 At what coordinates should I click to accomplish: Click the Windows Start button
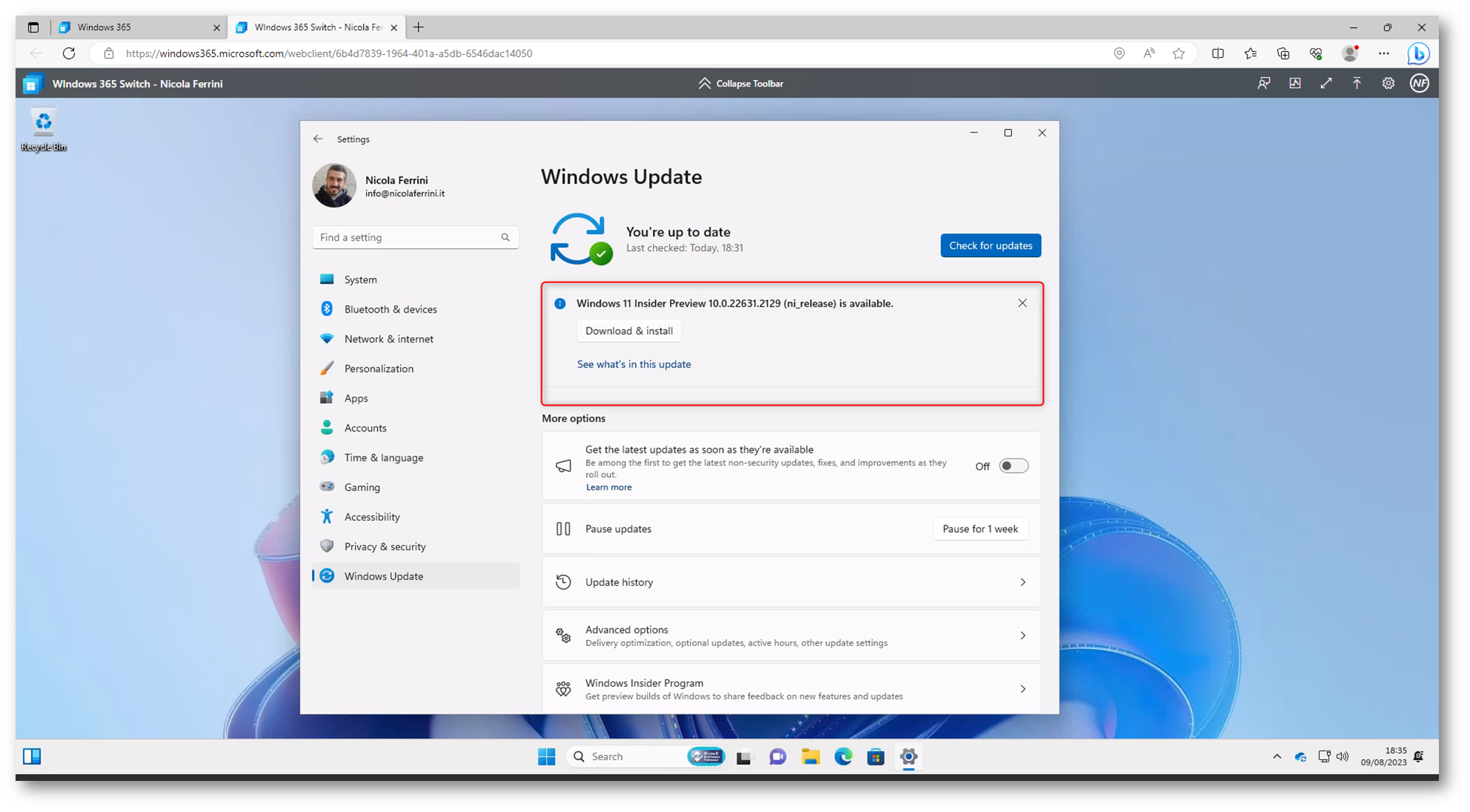tap(547, 756)
